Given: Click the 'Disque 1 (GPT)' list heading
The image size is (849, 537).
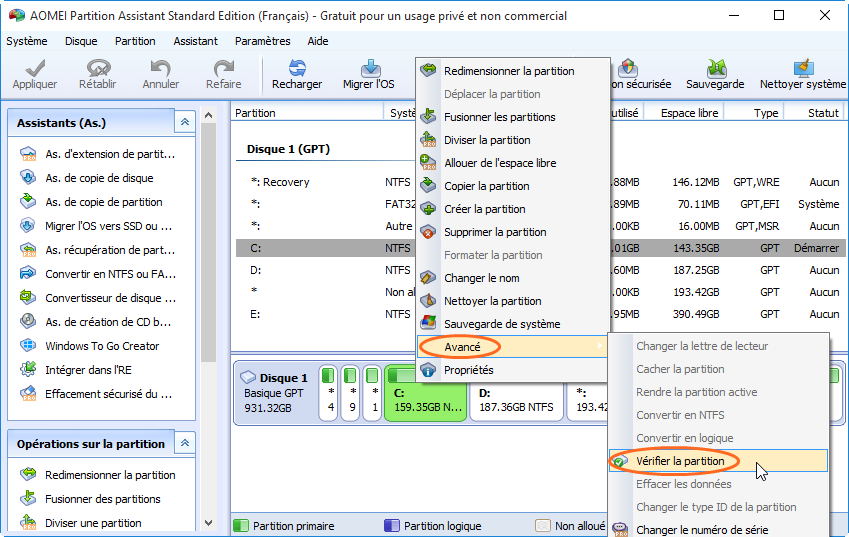Looking at the screenshot, I should tap(288, 149).
